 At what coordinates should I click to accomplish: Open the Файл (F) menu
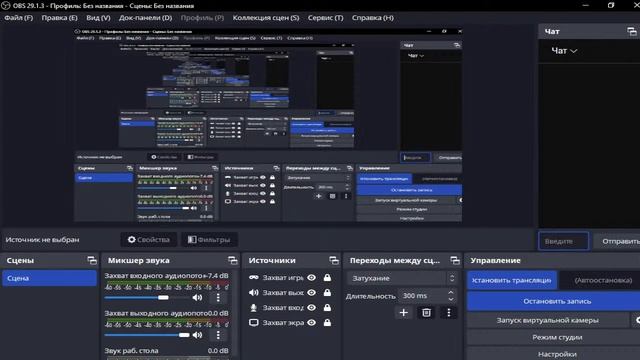tap(18, 18)
